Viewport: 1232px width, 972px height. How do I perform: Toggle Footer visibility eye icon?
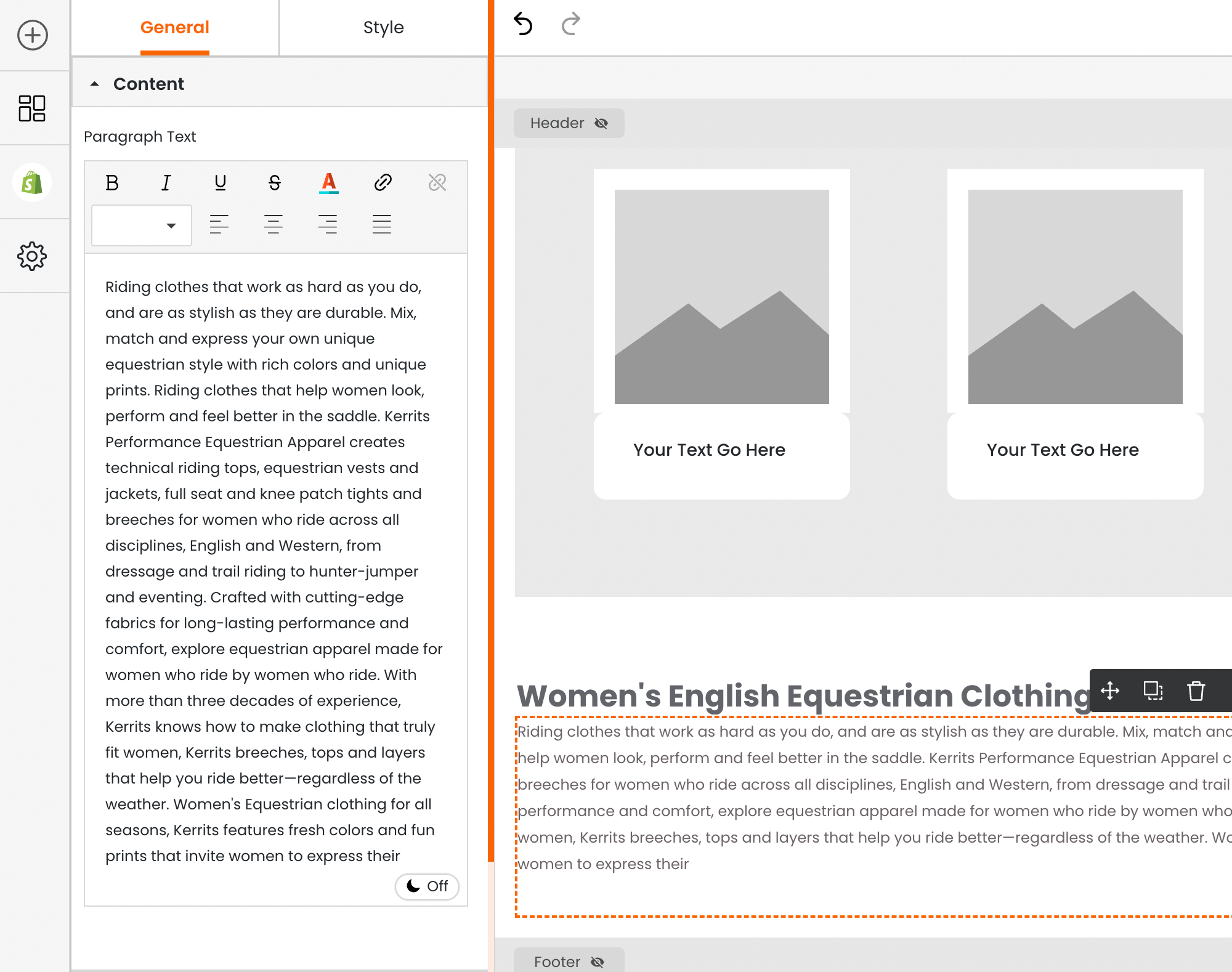(x=597, y=962)
